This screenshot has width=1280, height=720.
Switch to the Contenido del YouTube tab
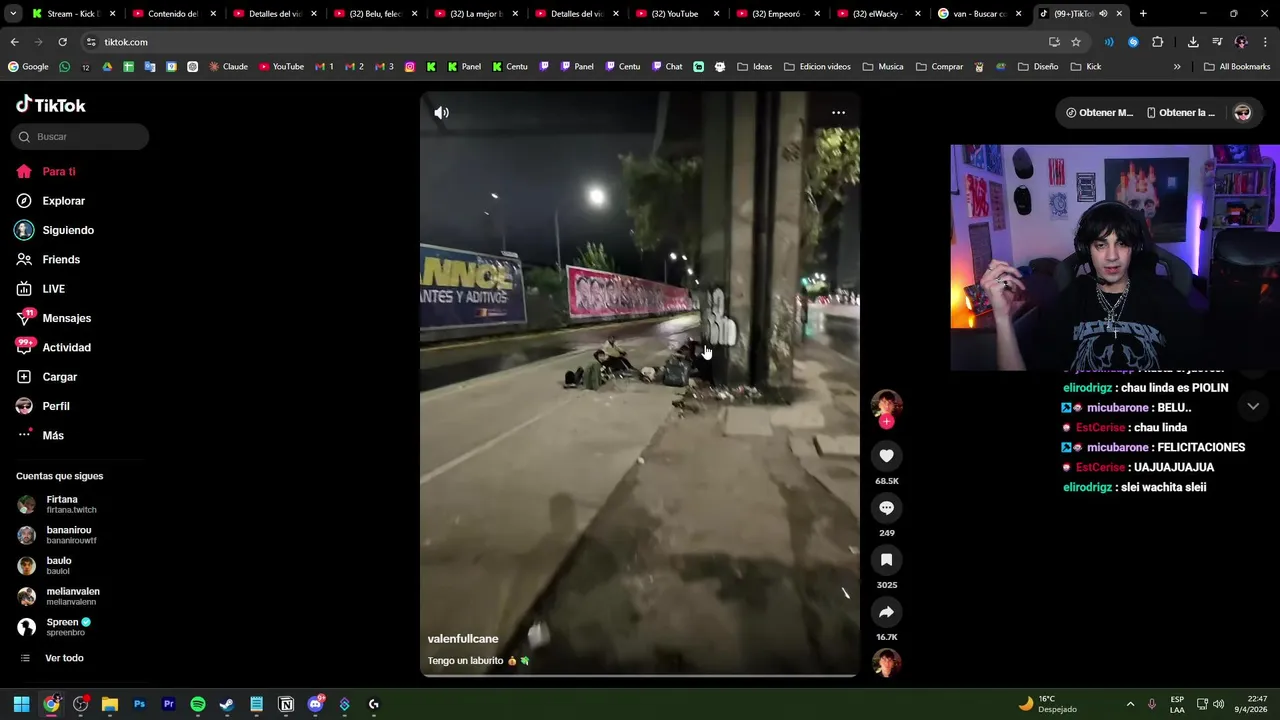174,14
